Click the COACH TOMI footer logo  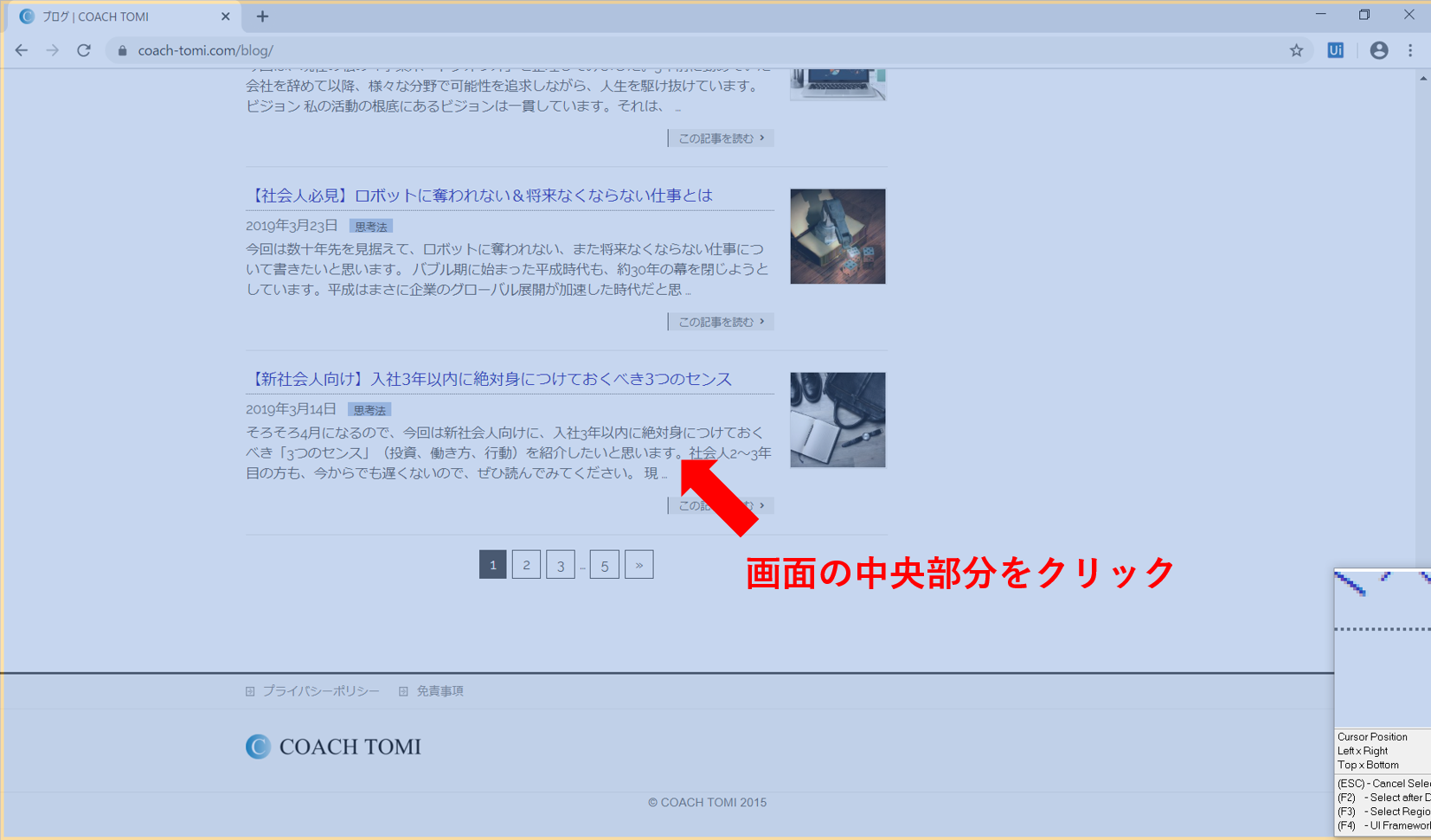point(333,746)
